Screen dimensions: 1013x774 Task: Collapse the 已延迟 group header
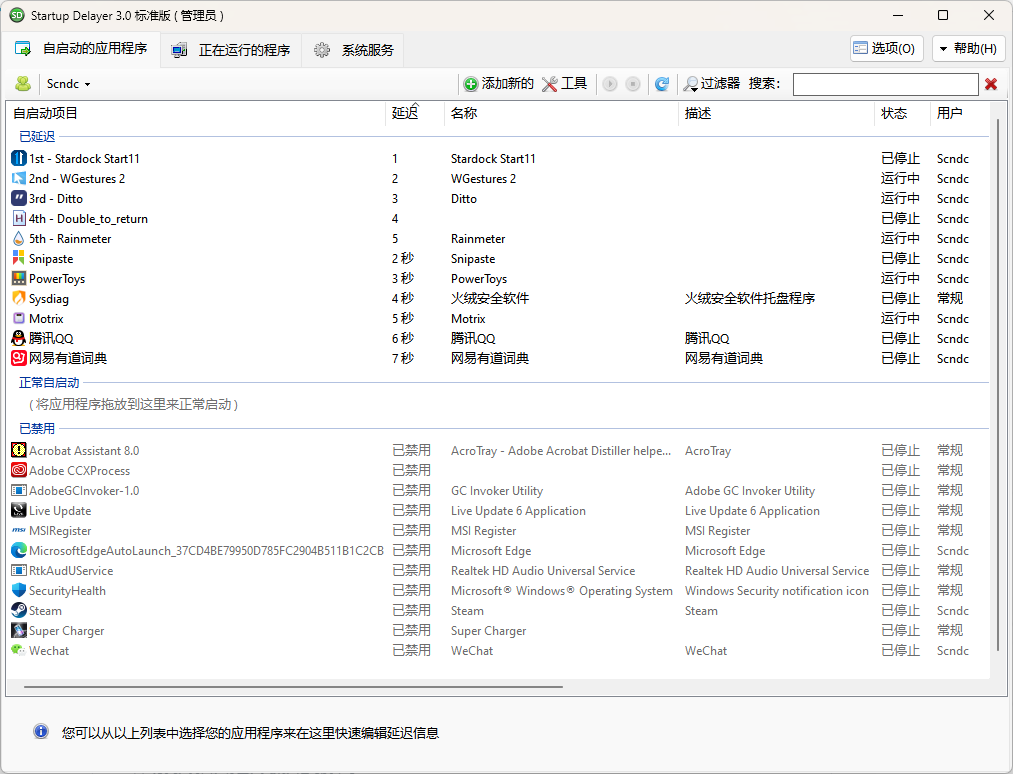click(x=37, y=136)
